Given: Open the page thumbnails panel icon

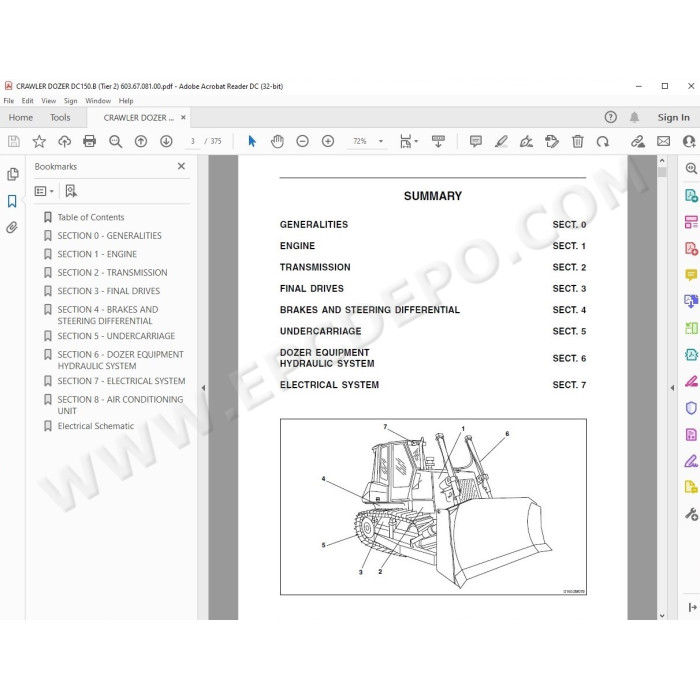Looking at the screenshot, I should 12,174.
